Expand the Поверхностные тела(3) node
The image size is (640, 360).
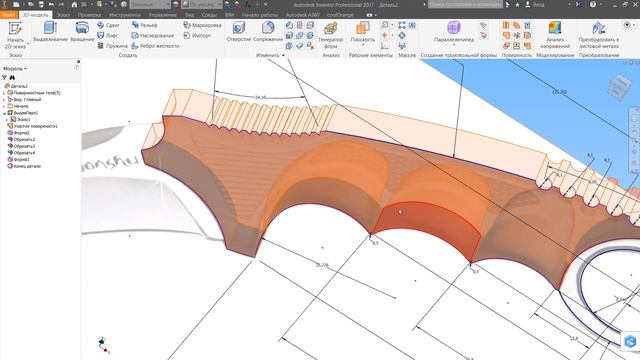(x=4, y=93)
